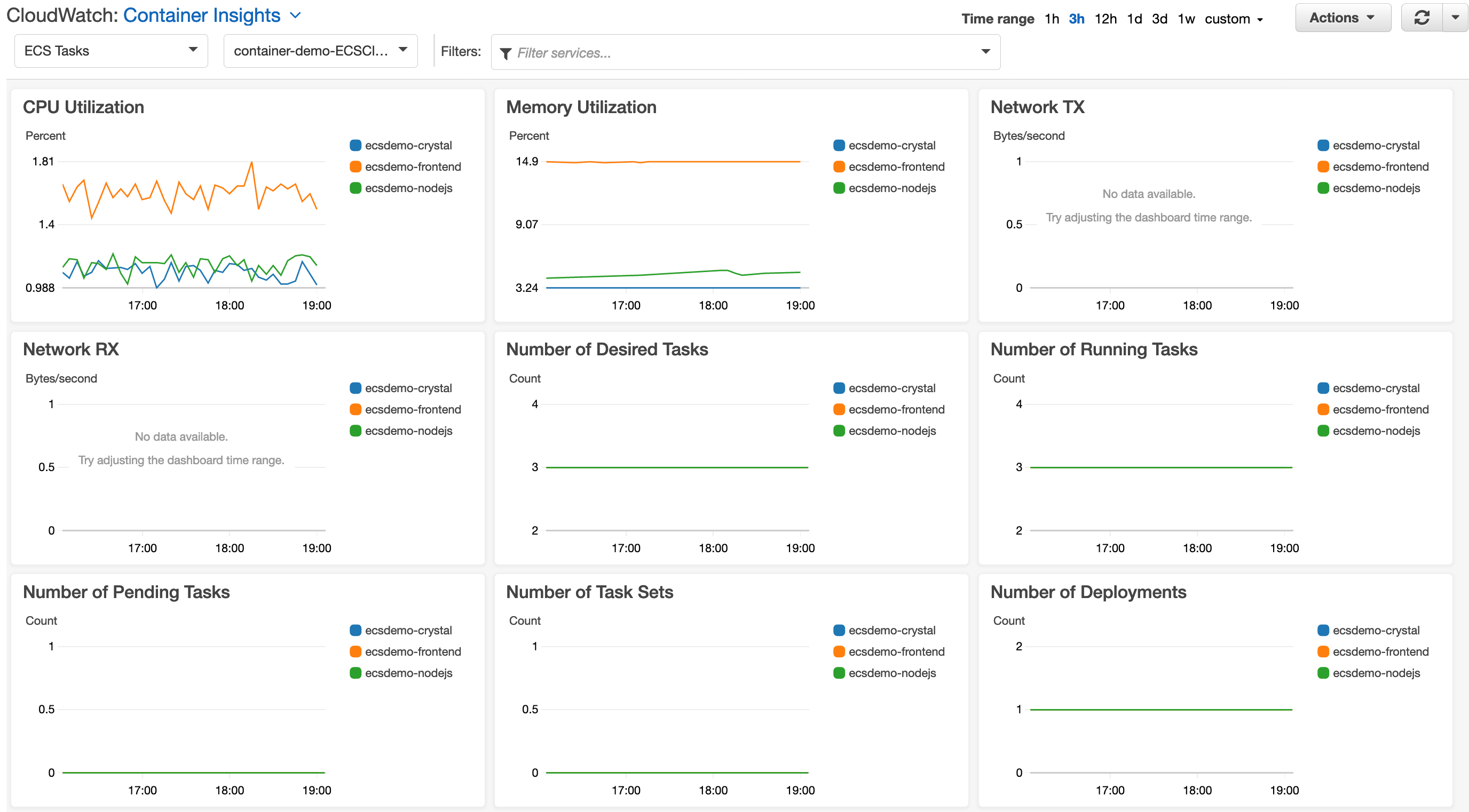Click ecsdemo-frontend swatch in Network TX legend
1469x812 pixels.
[x=1323, y=166]
